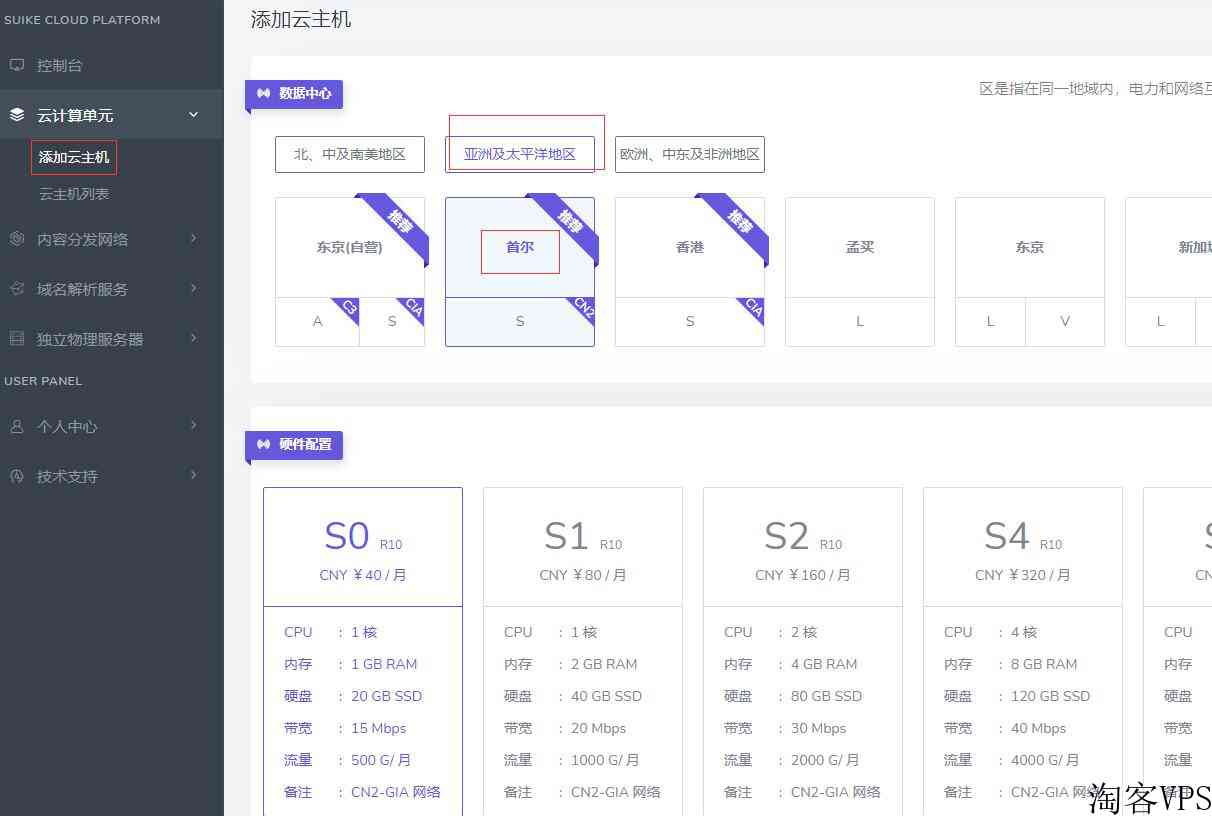Click the 个人中心 user icon
Image resolution: width=1212 pixels, height=816 pixels.
[17, 426]
